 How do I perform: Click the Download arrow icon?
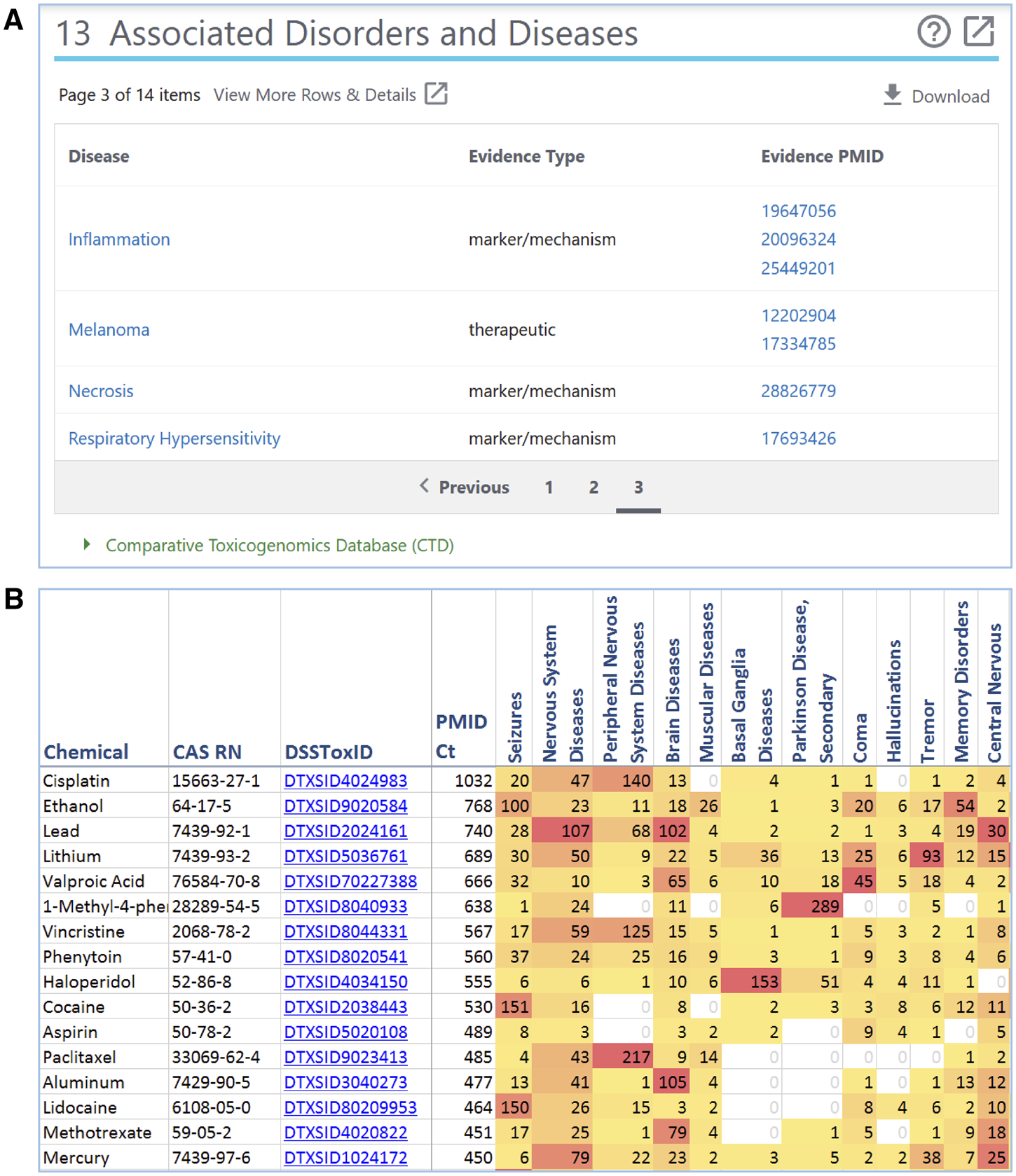click(892, 95)
